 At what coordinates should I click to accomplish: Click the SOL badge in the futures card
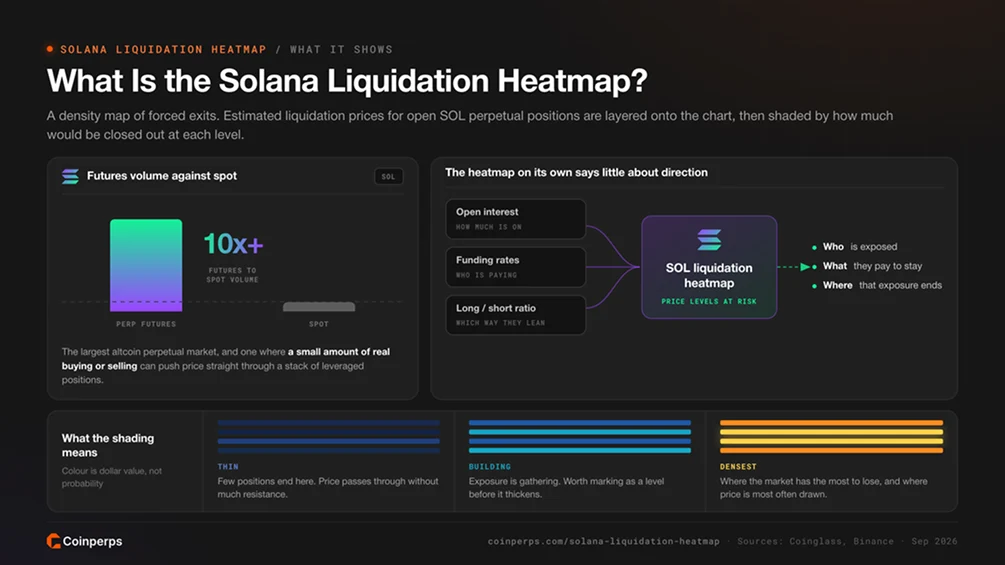click(388, 177)
